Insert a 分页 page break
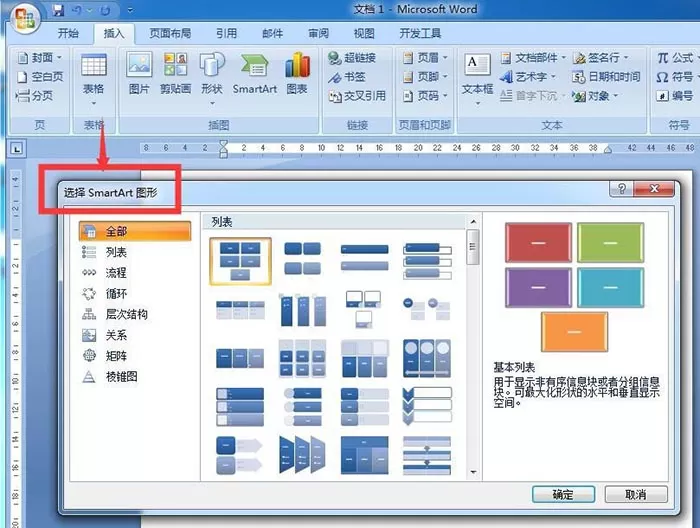This screenshot has width=700, height=528. click(x=34, y=96)
